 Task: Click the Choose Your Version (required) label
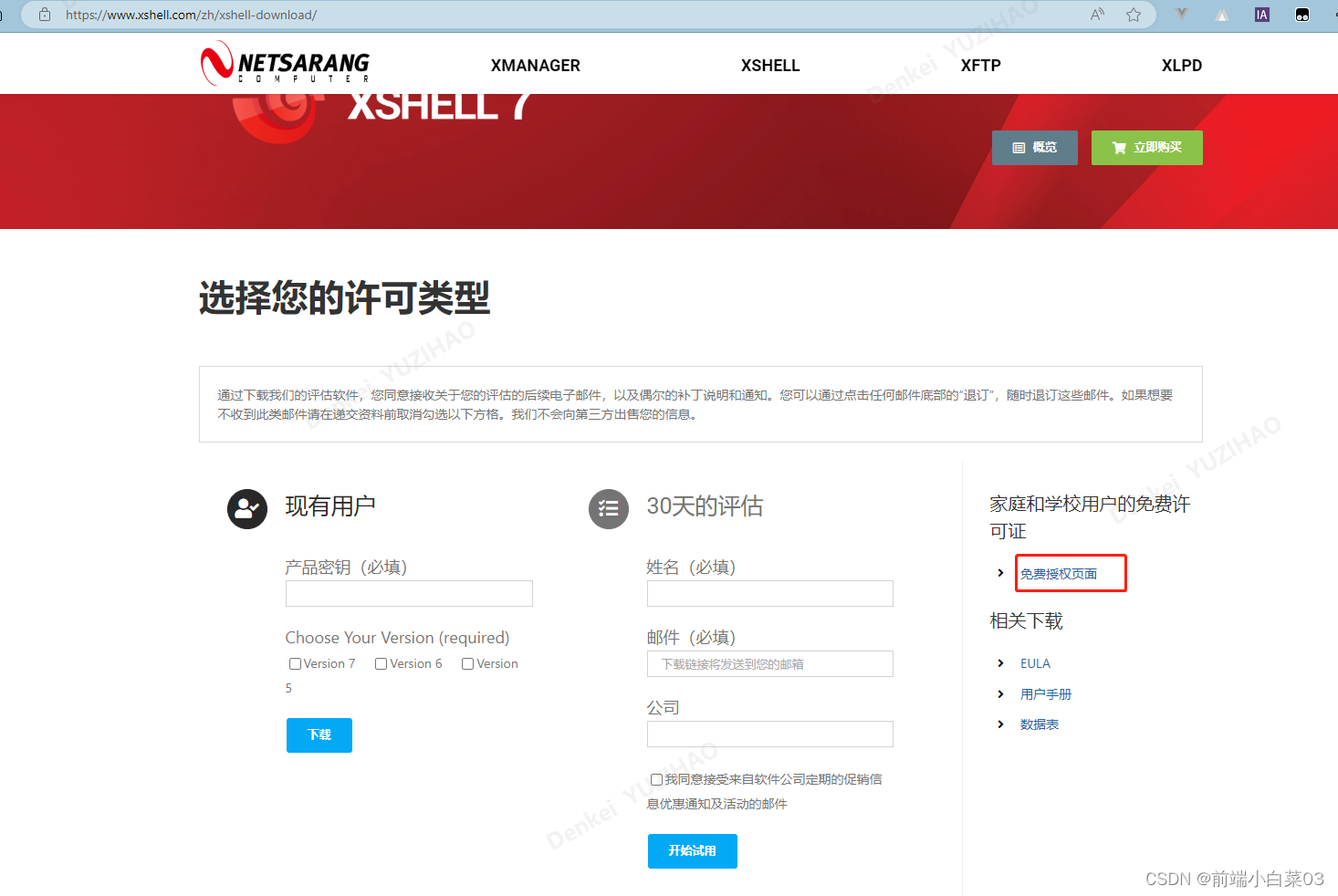coord(397,638)
